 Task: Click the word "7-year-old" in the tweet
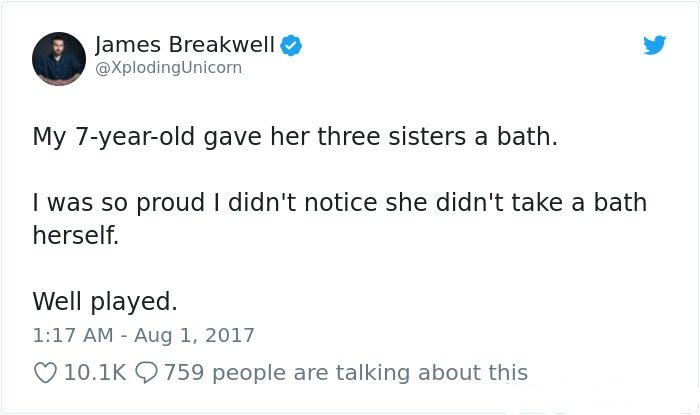135,137
